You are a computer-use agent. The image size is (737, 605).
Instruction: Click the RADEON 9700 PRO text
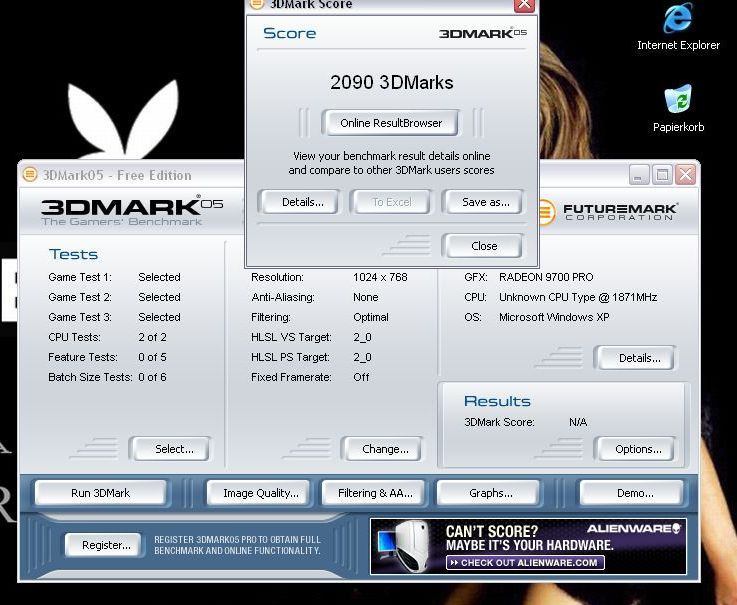pyautogui.click(x=546, y=277)
